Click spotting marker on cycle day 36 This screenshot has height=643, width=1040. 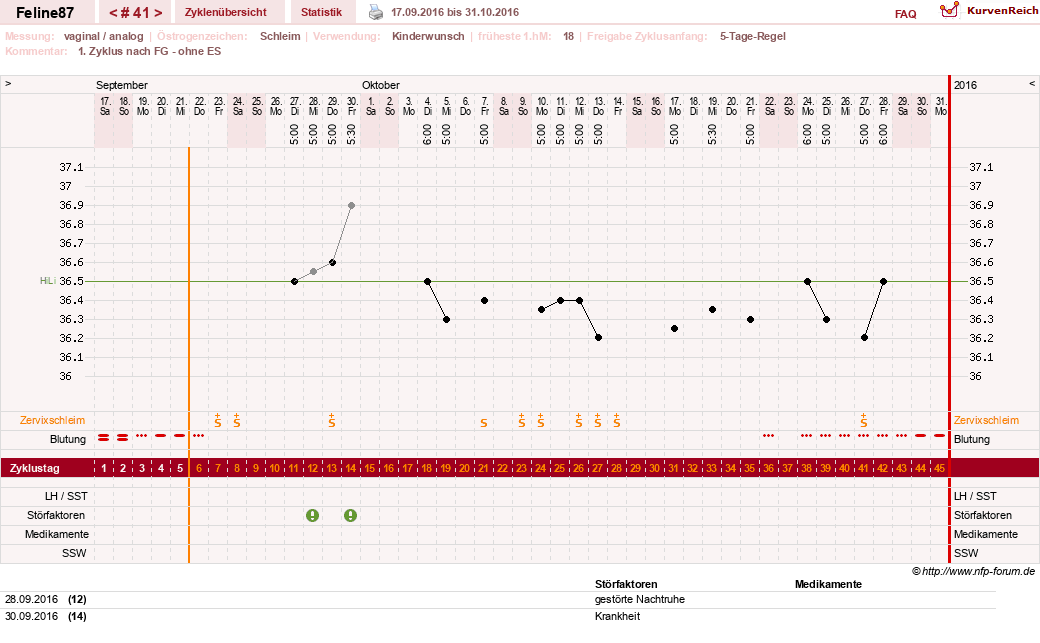click(x=768, y=436)
